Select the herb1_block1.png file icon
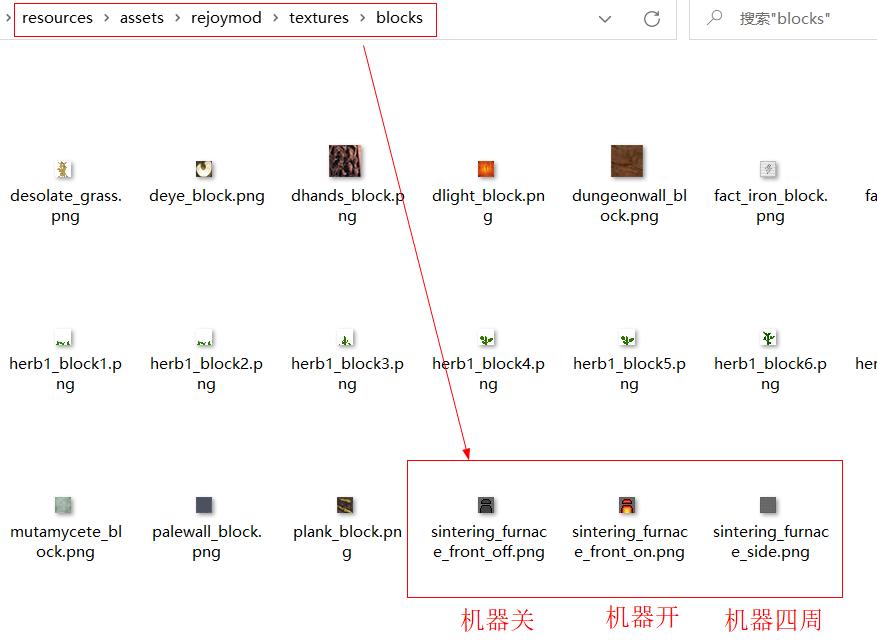 64,338
